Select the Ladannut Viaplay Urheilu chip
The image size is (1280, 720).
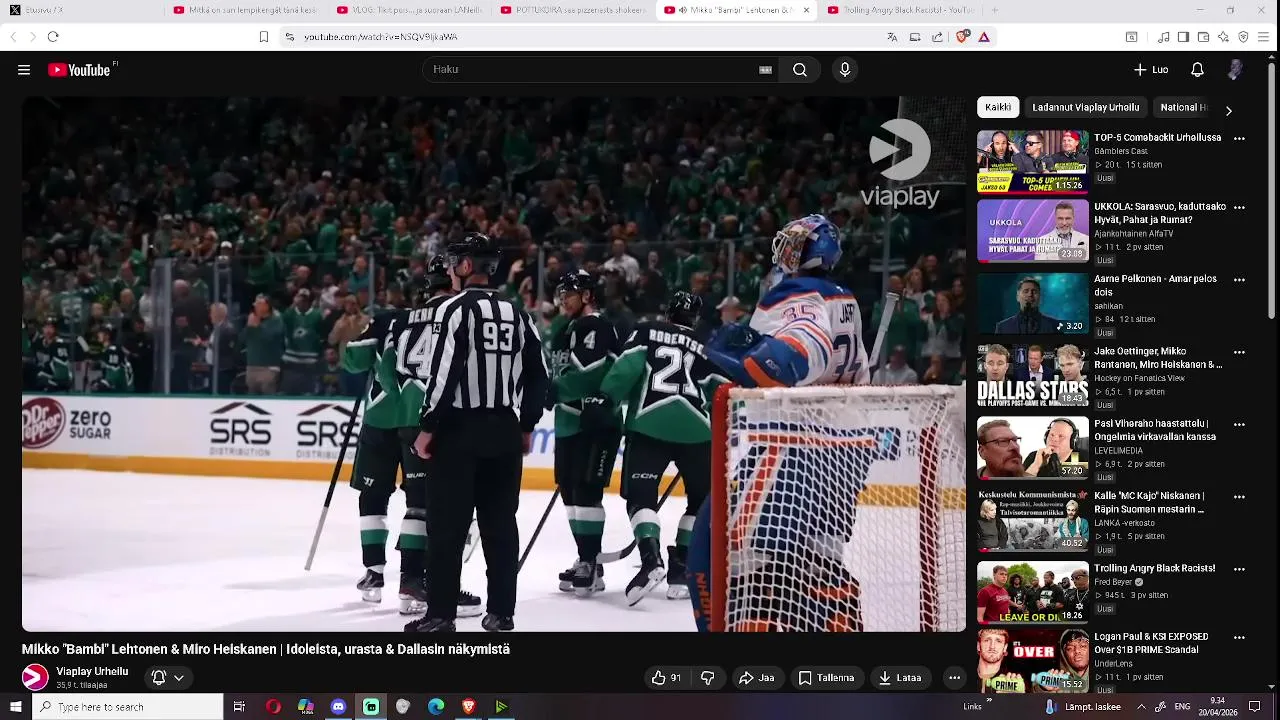pos(1086,108)
